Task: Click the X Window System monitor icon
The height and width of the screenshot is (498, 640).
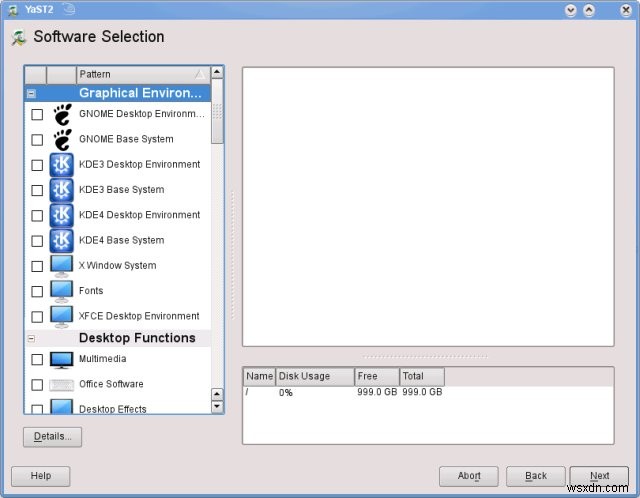Action: pos(62,266)
